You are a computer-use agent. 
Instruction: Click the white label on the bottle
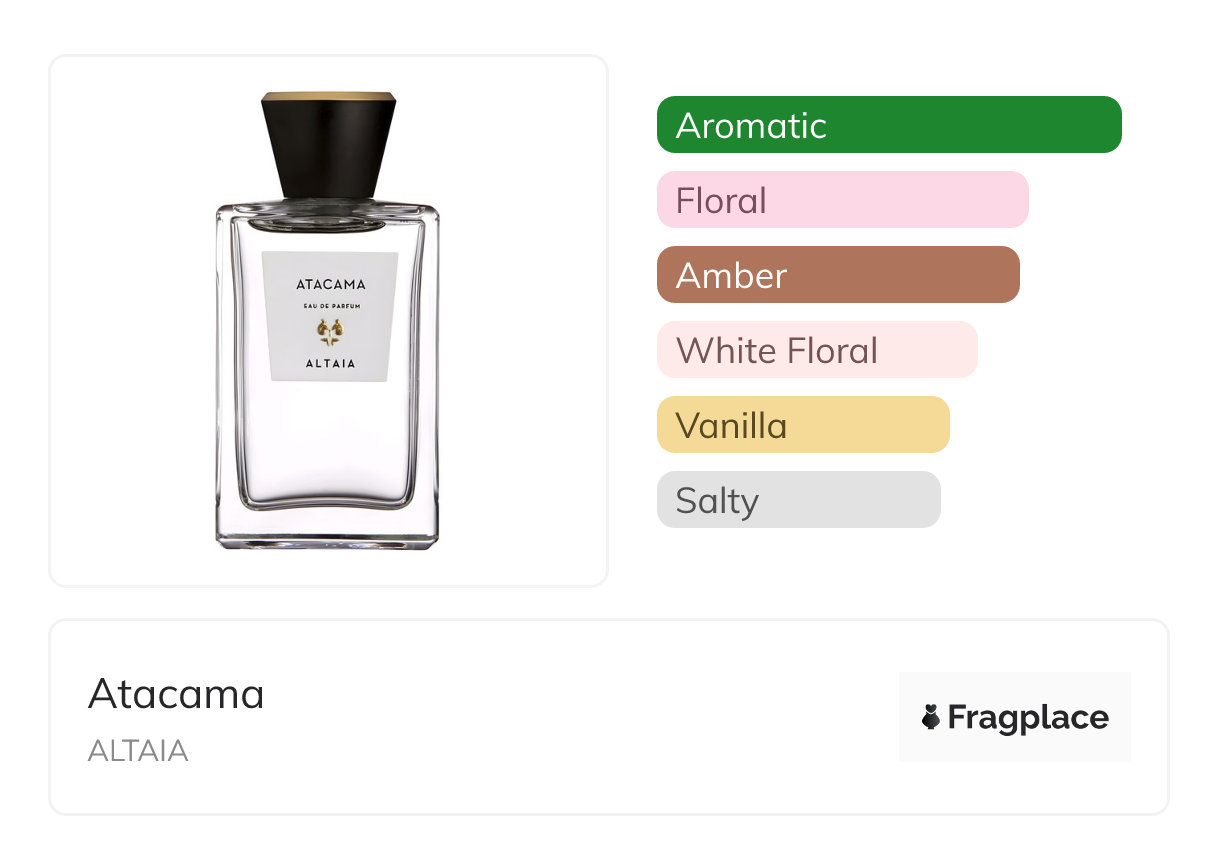point(330,316)
